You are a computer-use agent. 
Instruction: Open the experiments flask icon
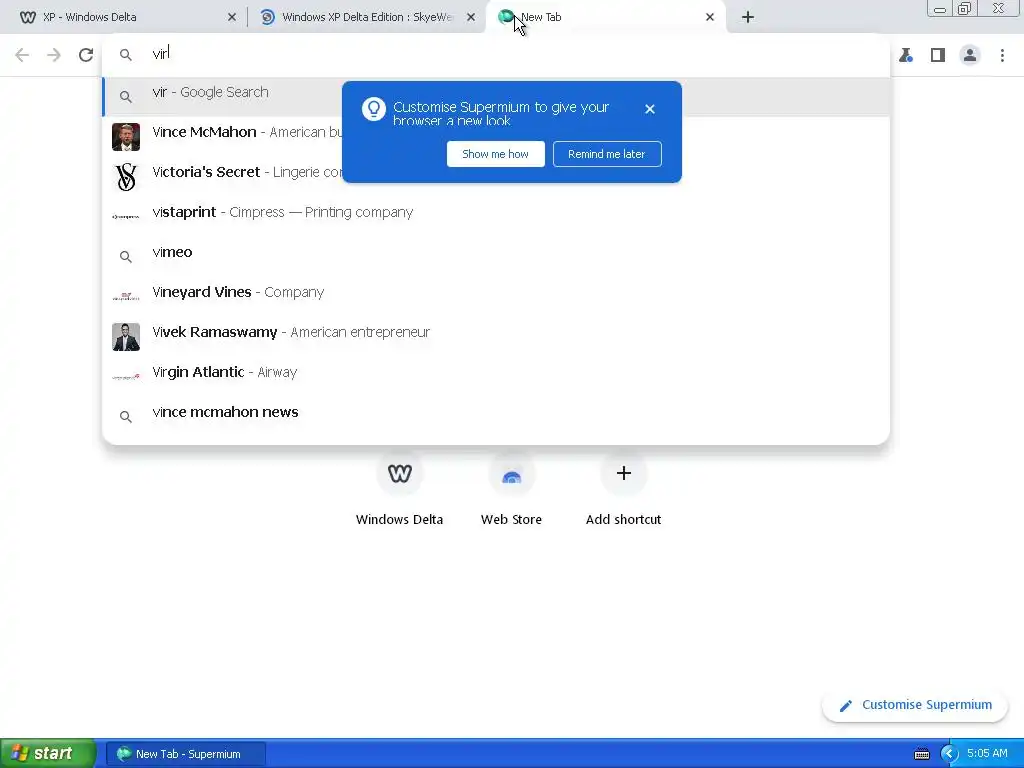point(906,55)
